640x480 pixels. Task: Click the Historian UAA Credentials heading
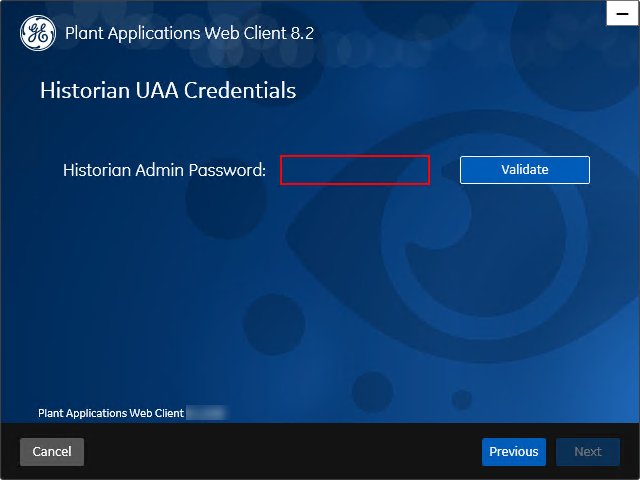point(168,90)
